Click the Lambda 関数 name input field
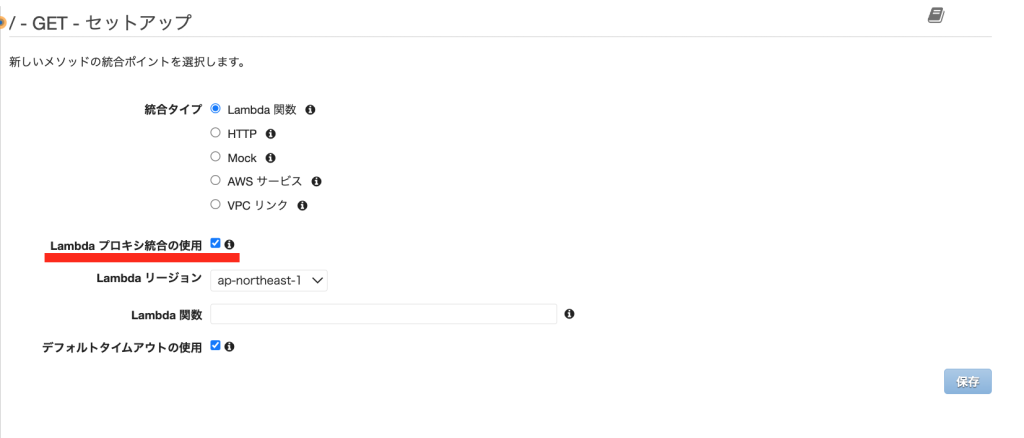Screen dimensions: 1024x438 (x=383, y=314)
